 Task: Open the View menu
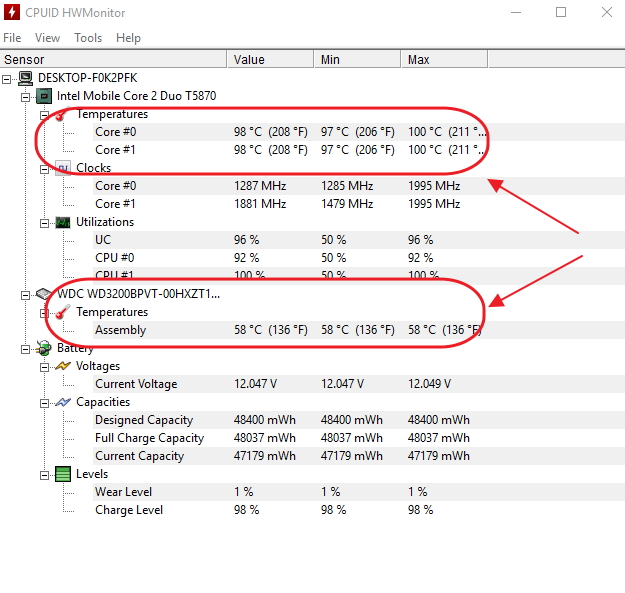47,38
